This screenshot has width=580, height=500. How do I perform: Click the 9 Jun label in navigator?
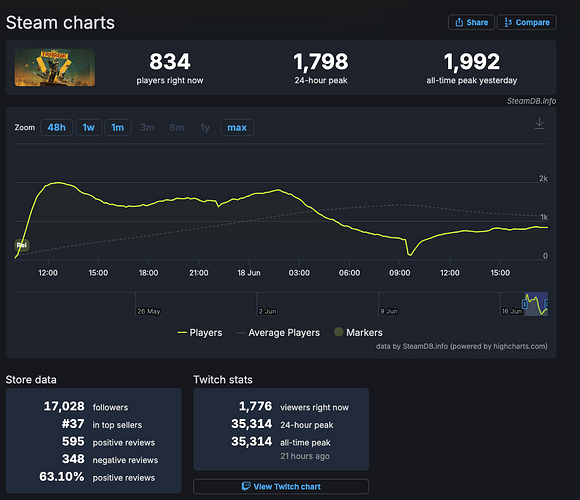pyautogui.click(x=389, y=311)
